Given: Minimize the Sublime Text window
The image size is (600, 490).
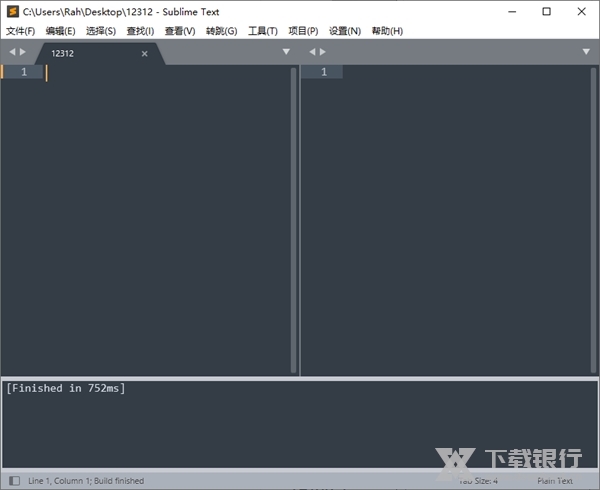Looking at the screenshot, I should coord(512,12).
